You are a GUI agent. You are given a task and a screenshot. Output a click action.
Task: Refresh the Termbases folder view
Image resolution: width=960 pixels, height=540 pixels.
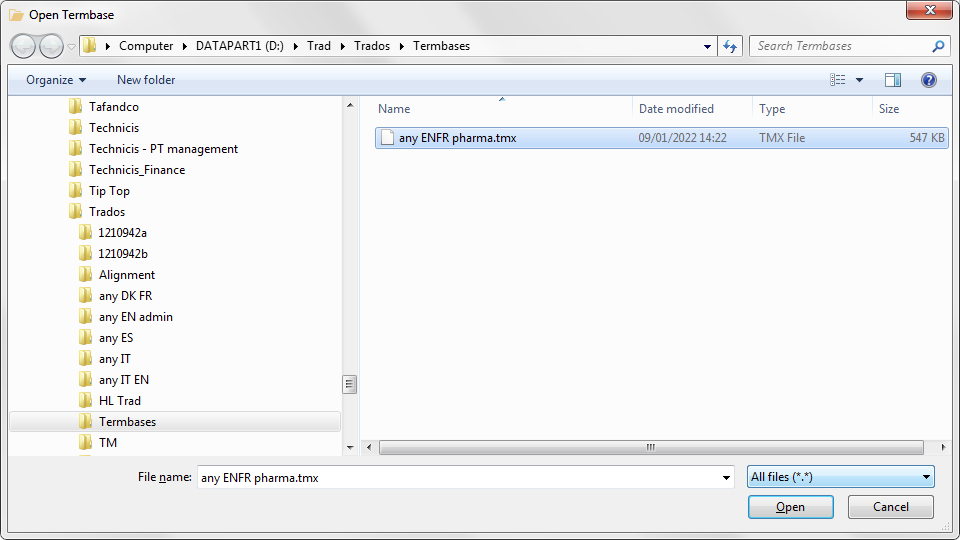pyautogui.click(x=730, y=47)
